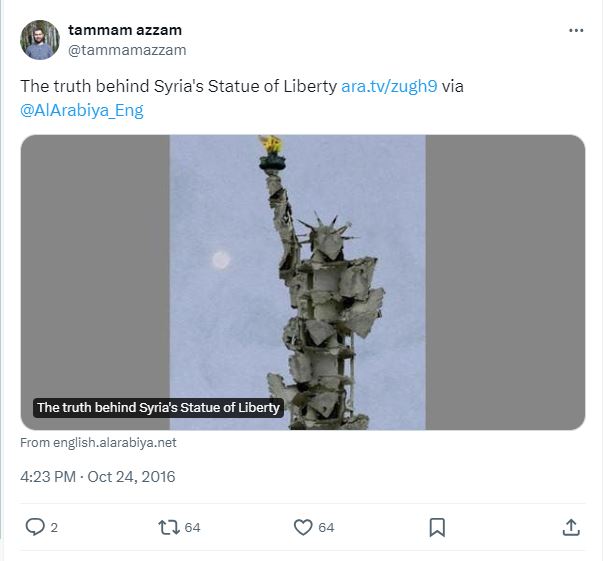Screen dimensions: 604x561
Task: Open the From english.alarabiya.net source link
Action: pyautogui.click(x=98, y=442)
